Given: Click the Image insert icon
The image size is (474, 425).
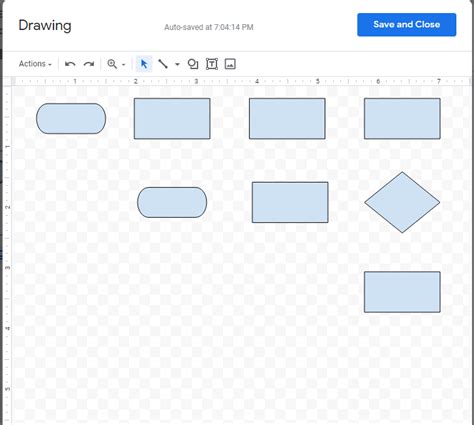Looking at the screenshot, I should [230, 64].
